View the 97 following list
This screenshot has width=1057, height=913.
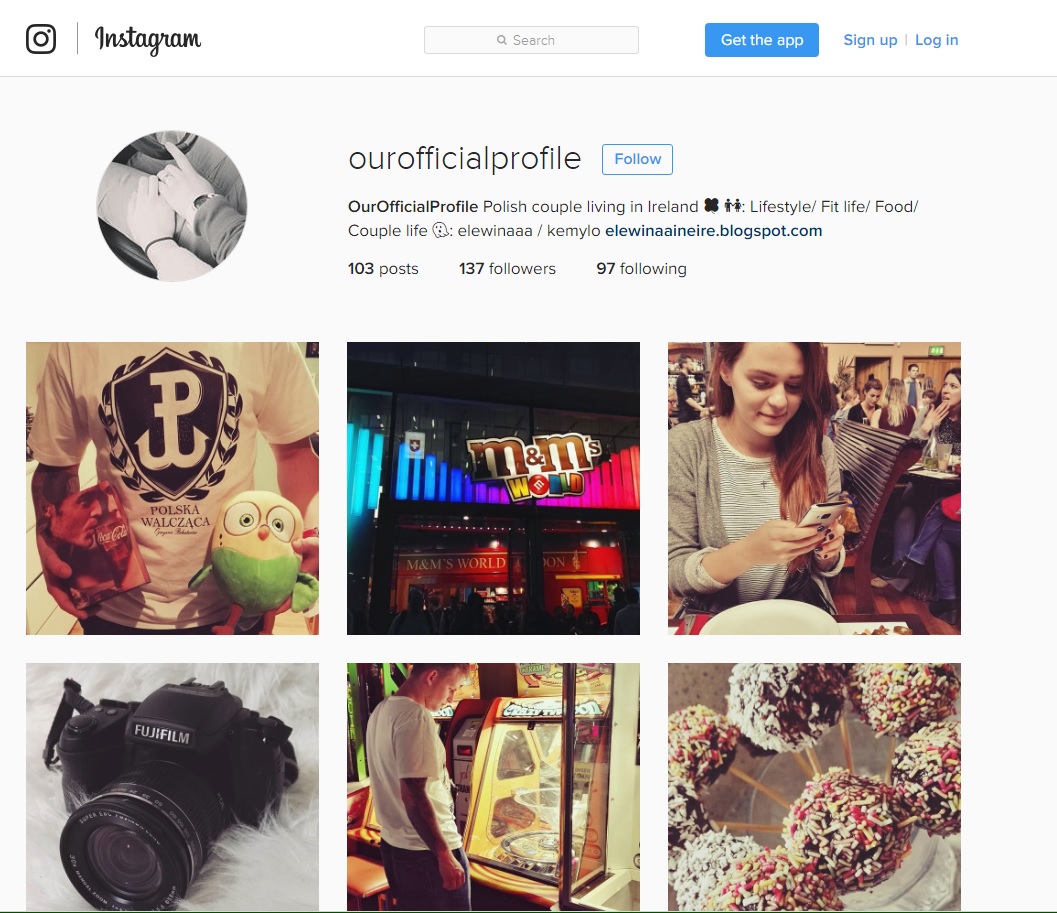pyautogui.click(x=641, y=268)
